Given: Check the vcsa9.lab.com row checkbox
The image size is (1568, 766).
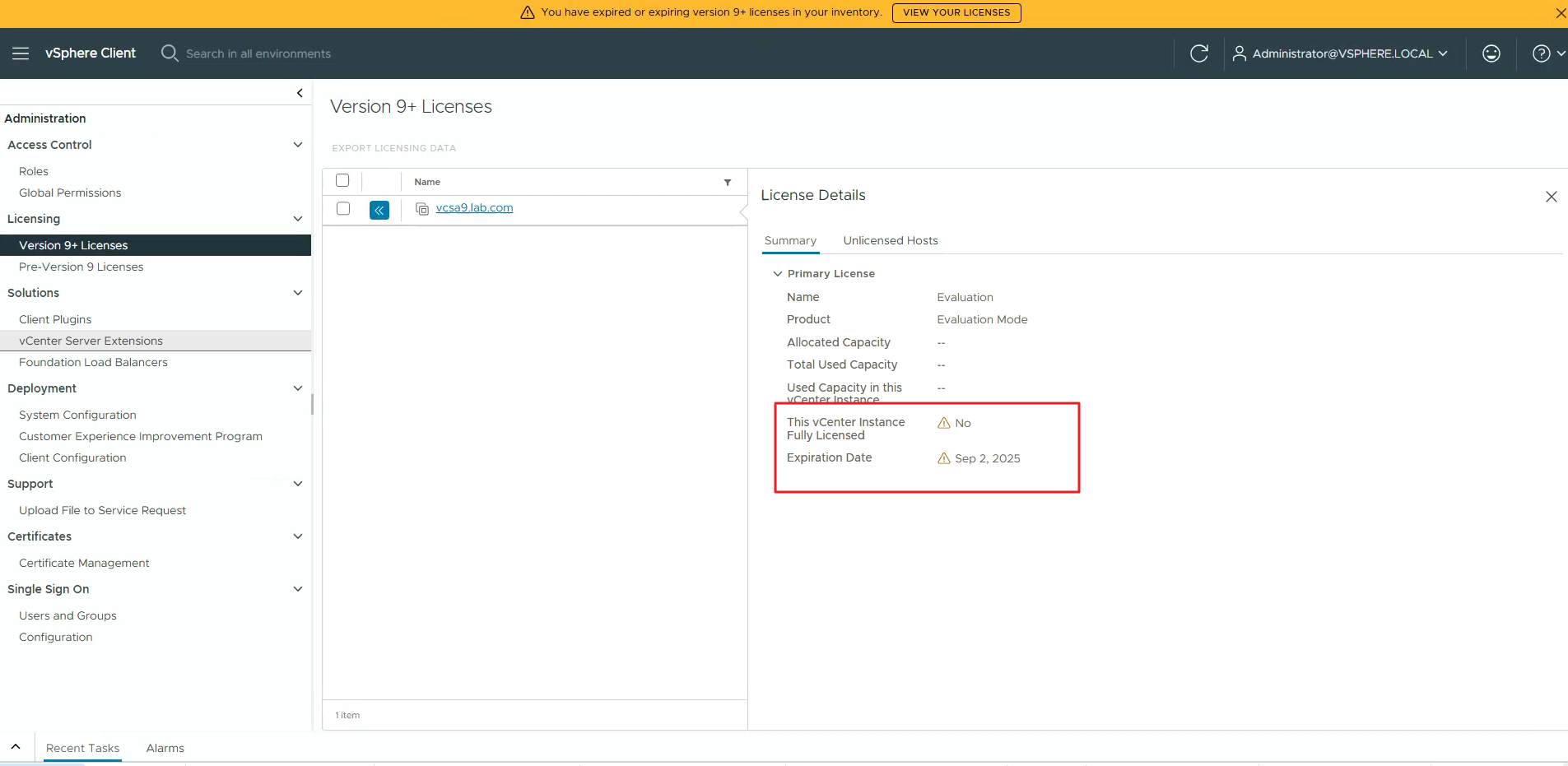Looking at the screenshot, I should 343,209.
